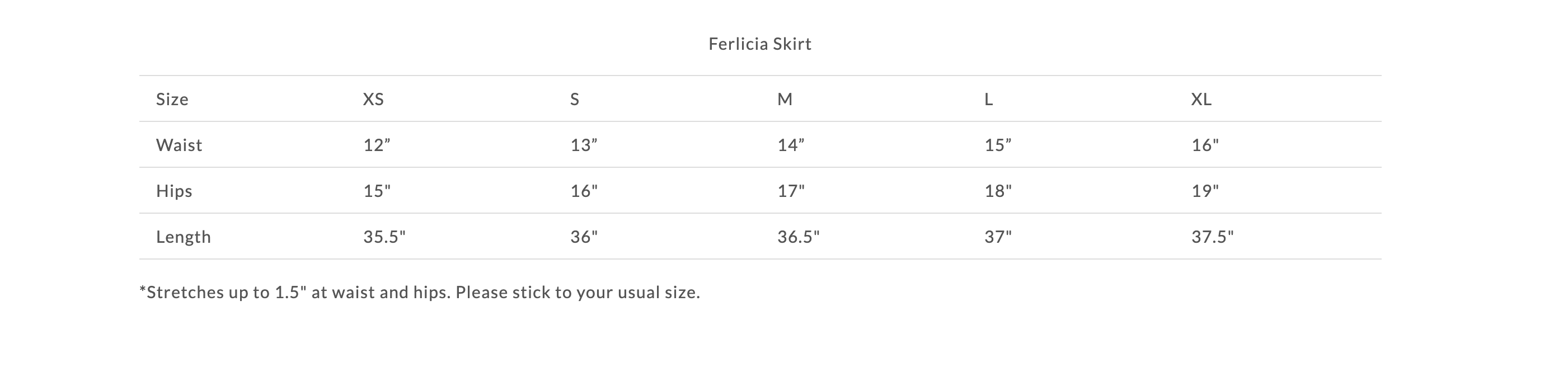Click the XS size column header
The width and height of the screenshot is (1568, 386).
[x=373, y=99]
